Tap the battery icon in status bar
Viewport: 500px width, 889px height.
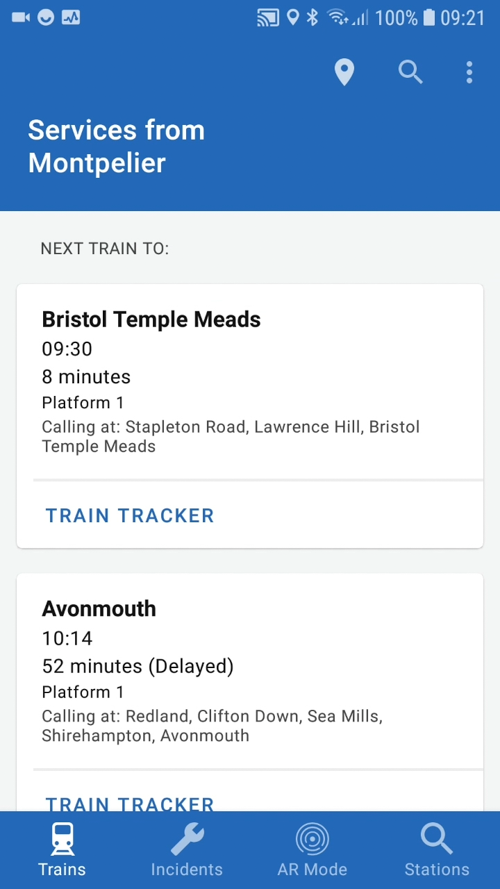tap(429, 18)
